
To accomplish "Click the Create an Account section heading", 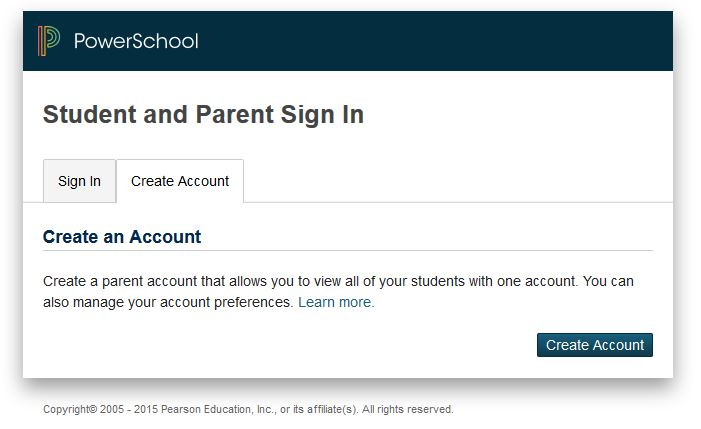I will point(122,237).
